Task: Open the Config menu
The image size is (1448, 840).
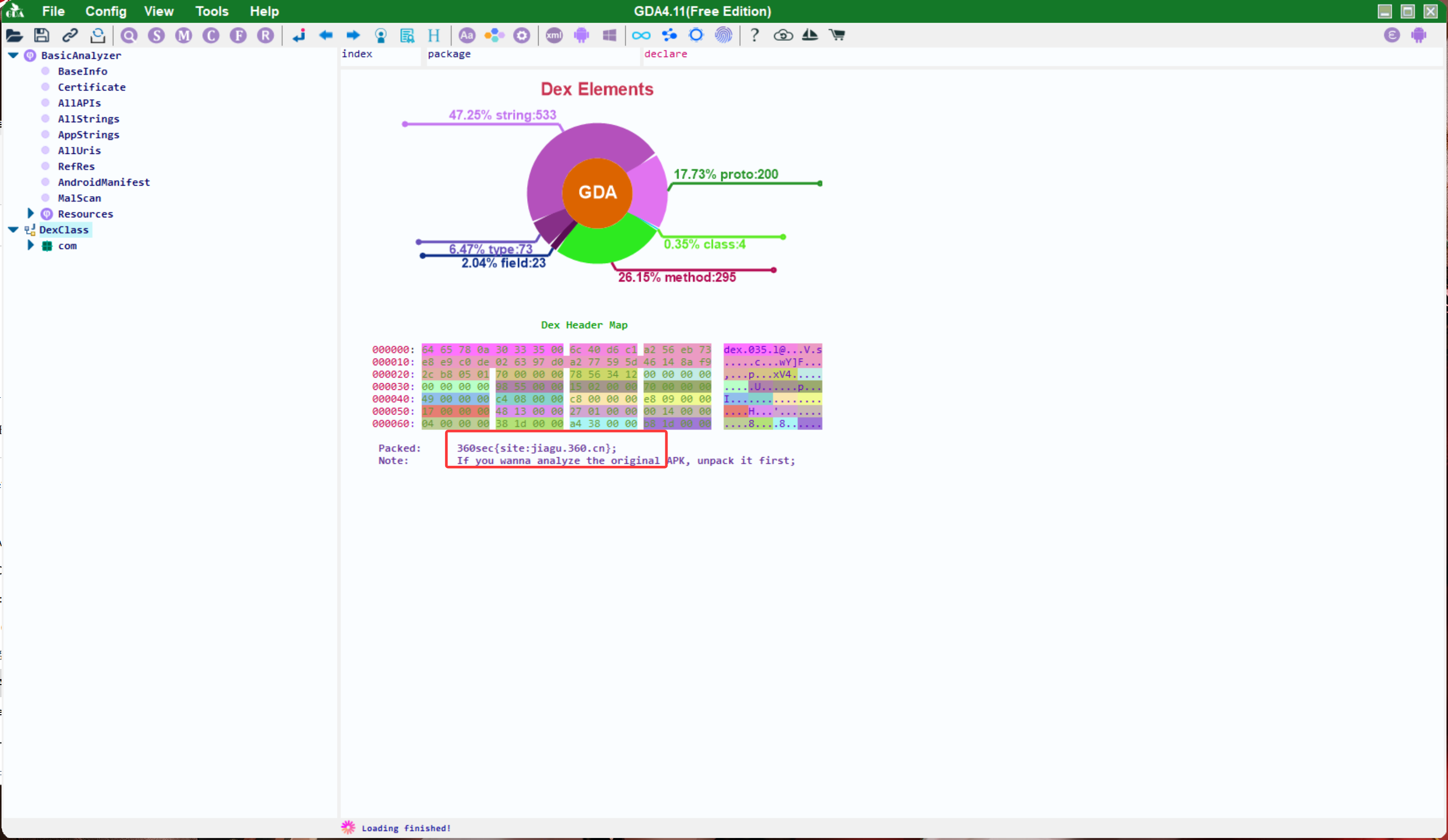Action: click(106, 11)
